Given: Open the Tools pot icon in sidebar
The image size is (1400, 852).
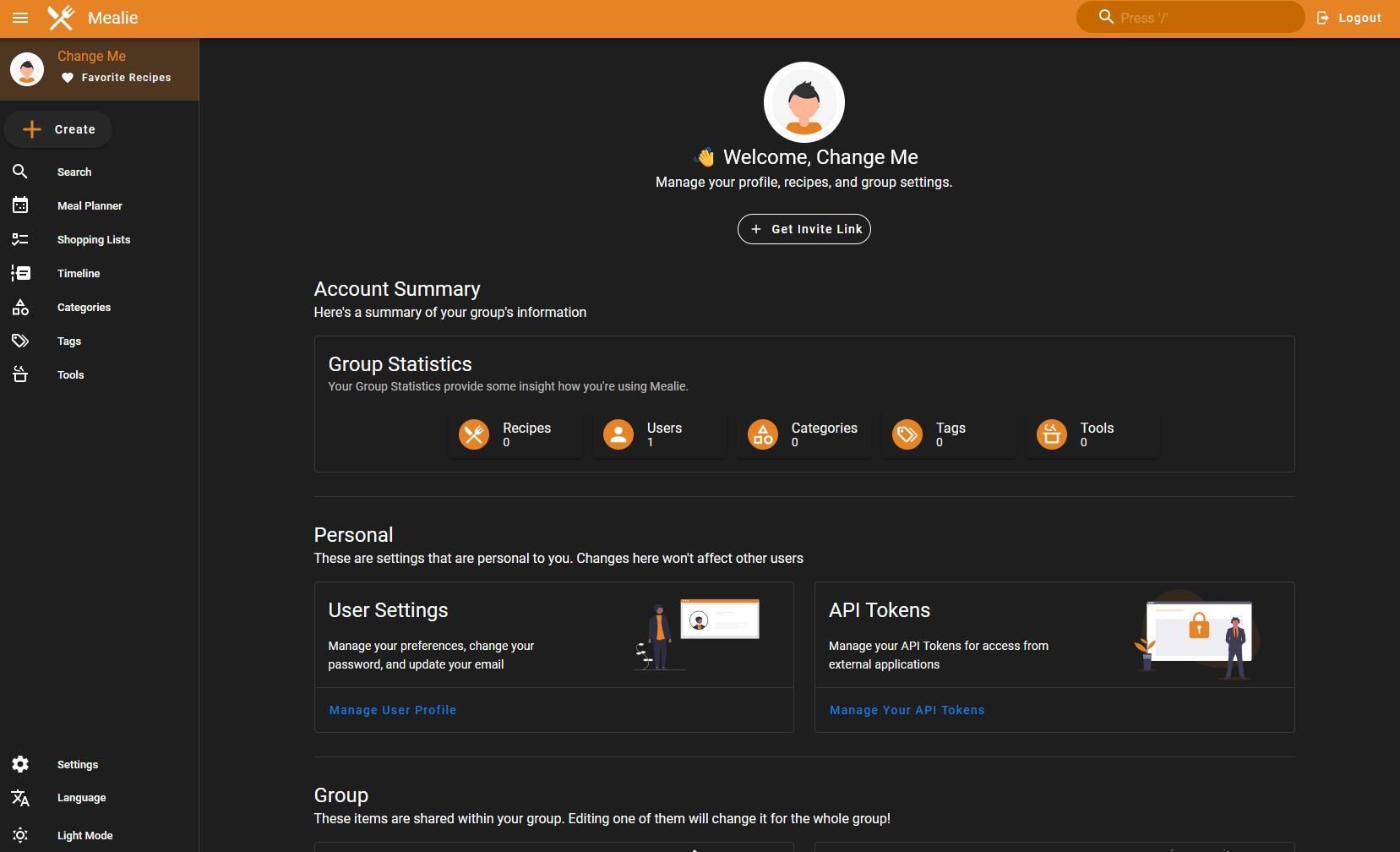Looking at the screenshot, I should [x=20, y=375].
